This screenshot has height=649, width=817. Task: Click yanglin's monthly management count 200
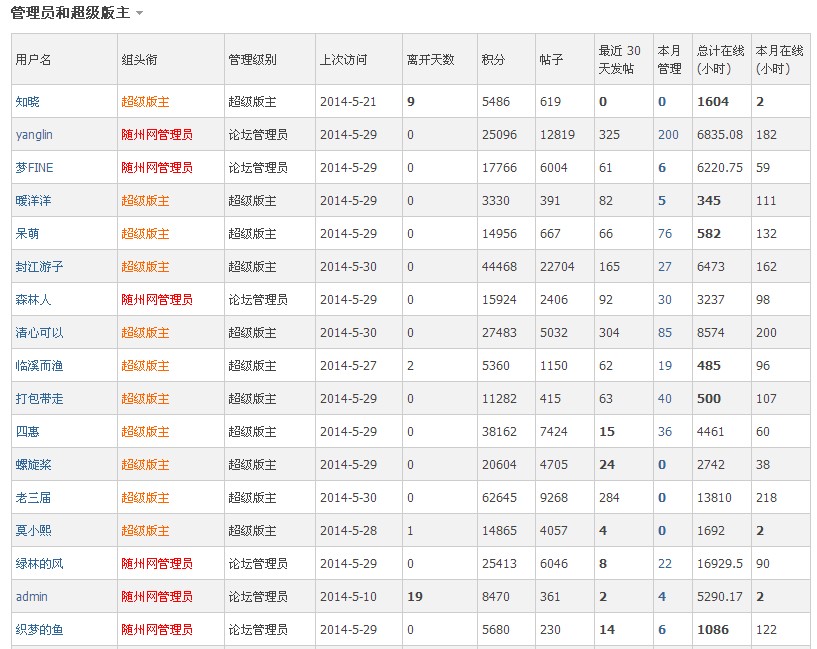[x=668, y=135]
